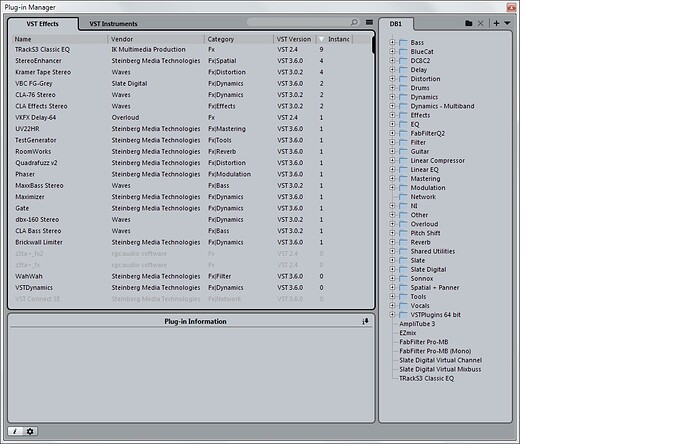Switch to the VST Effects tab

[x=43, y=24]
